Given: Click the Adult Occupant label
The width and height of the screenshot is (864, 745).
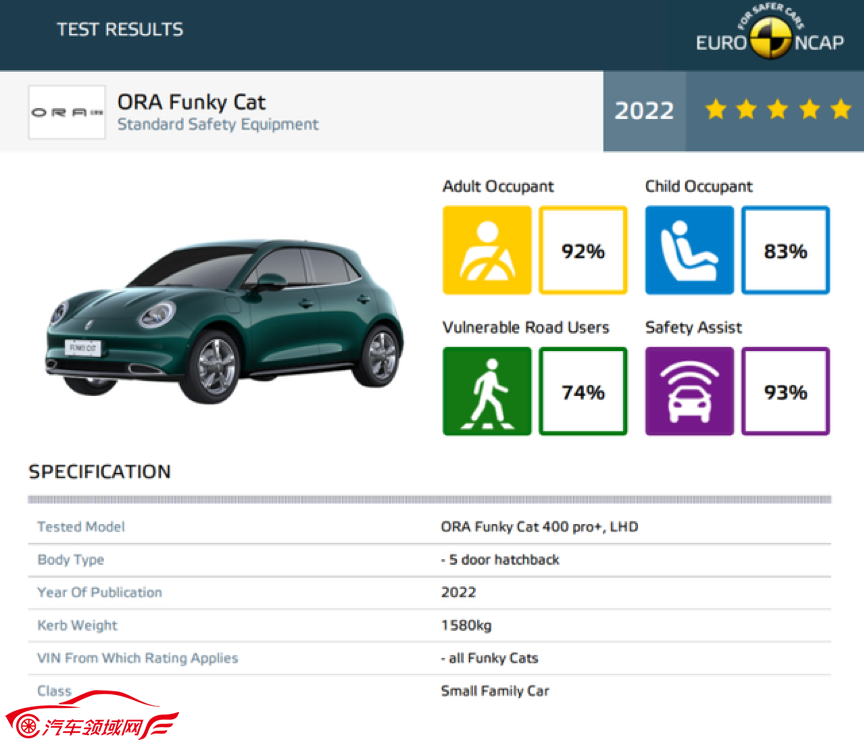Looking at the screenshot, I should pyautogui.click(x=498, y=186).
